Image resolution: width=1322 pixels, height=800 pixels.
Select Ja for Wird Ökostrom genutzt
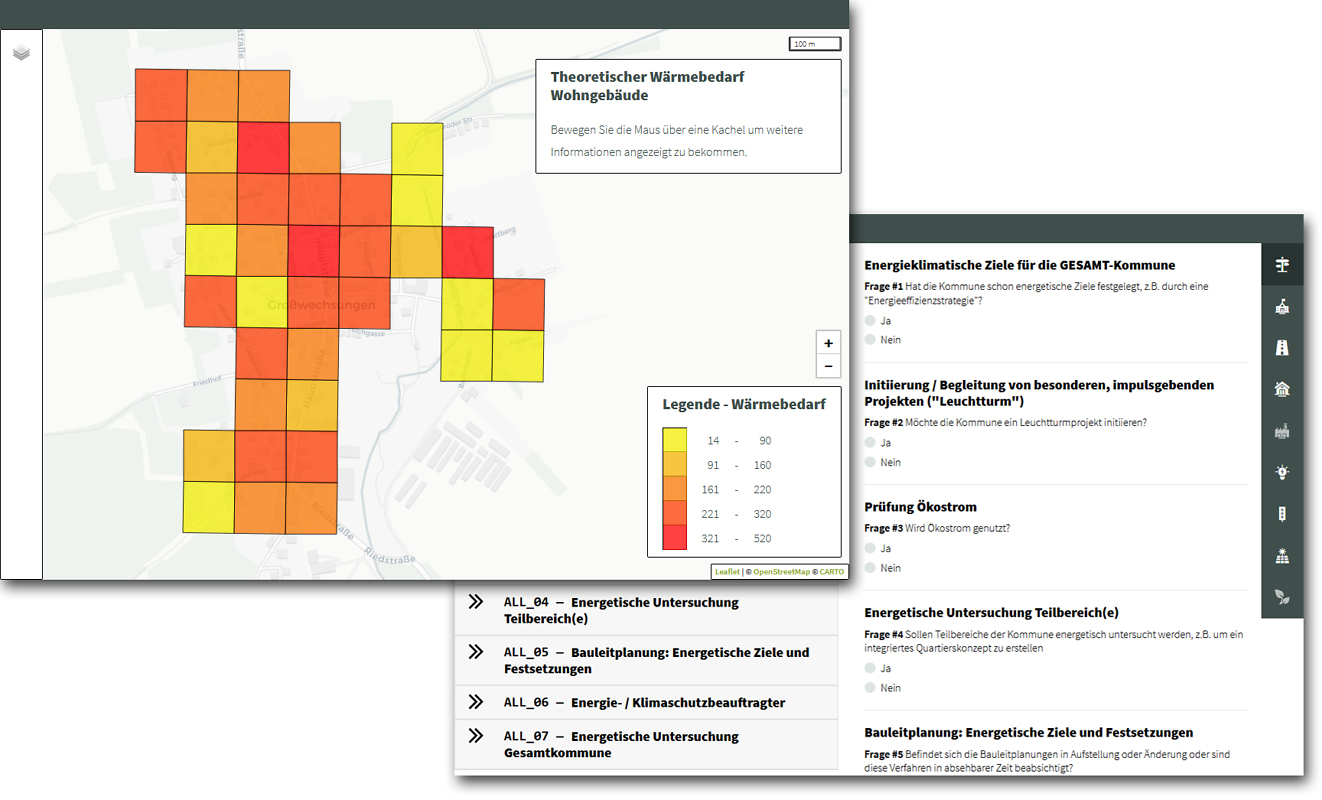tap(869, 547)
